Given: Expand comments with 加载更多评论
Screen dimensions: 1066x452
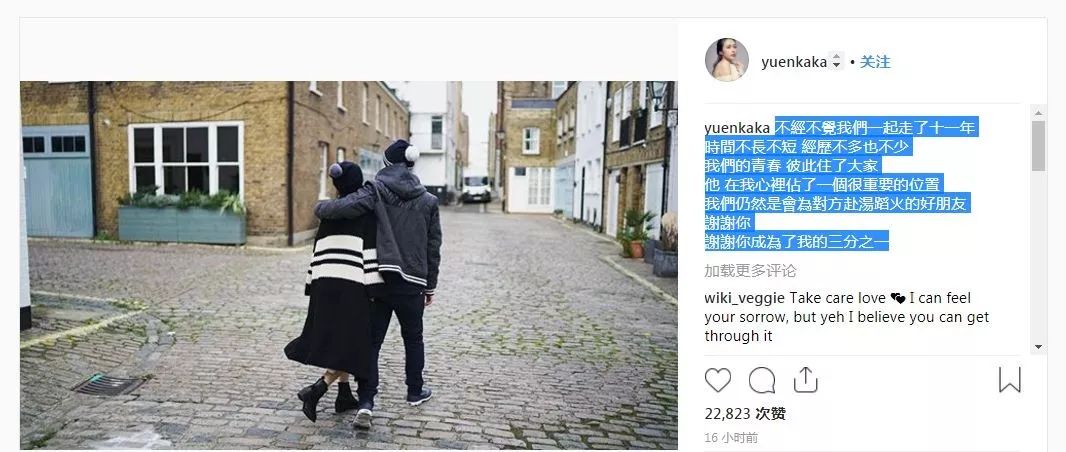Looking at the screenshot, I should pos(751,271).
